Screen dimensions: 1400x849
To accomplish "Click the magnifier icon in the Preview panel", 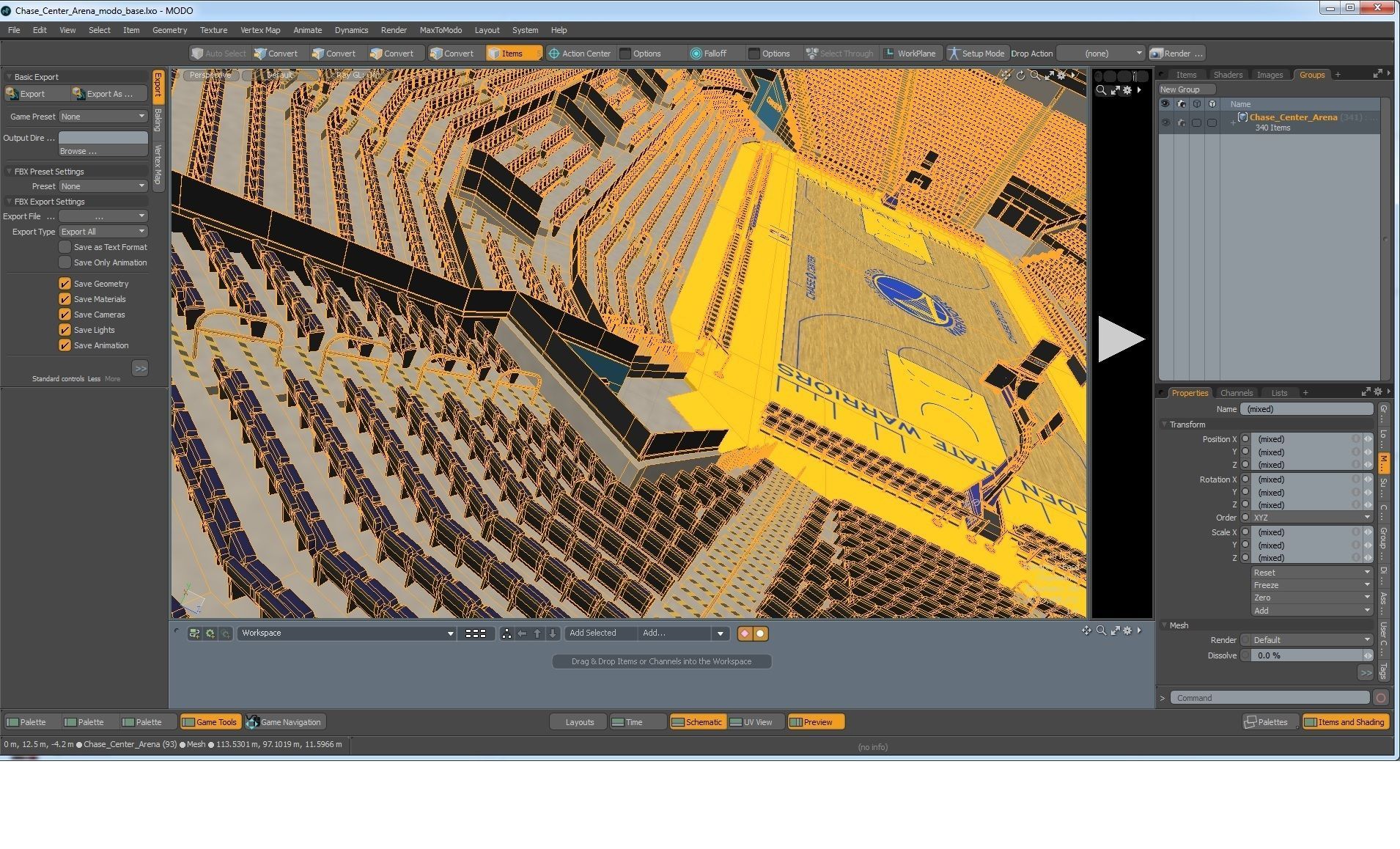I will (x=1101, y=90).
